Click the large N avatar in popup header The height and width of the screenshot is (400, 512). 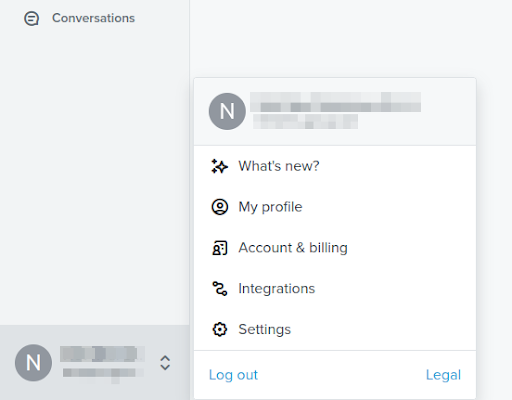click(x=227, y=111)
